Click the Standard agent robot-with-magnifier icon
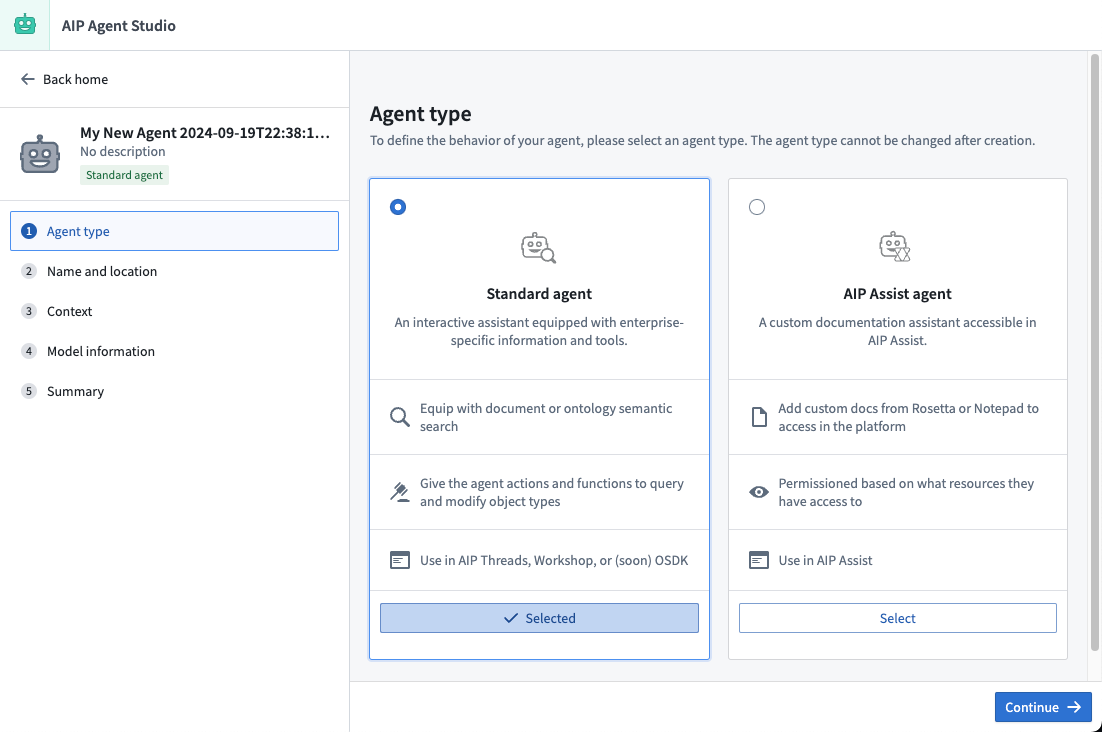 click(x=539, y=248)
